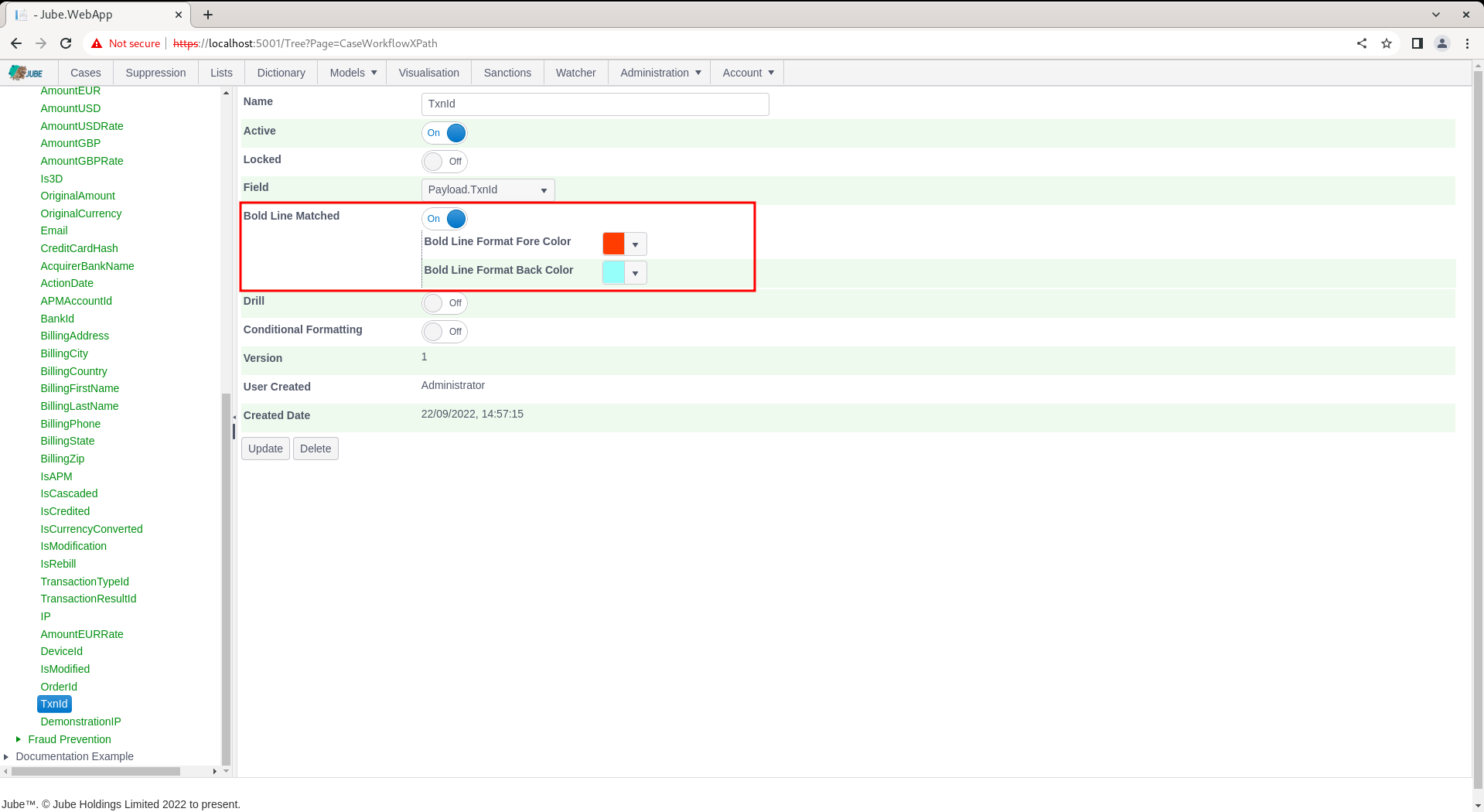Click the splitter collapse handle
This screenshot has width=1484, height=812.
[x=234, y=418]
